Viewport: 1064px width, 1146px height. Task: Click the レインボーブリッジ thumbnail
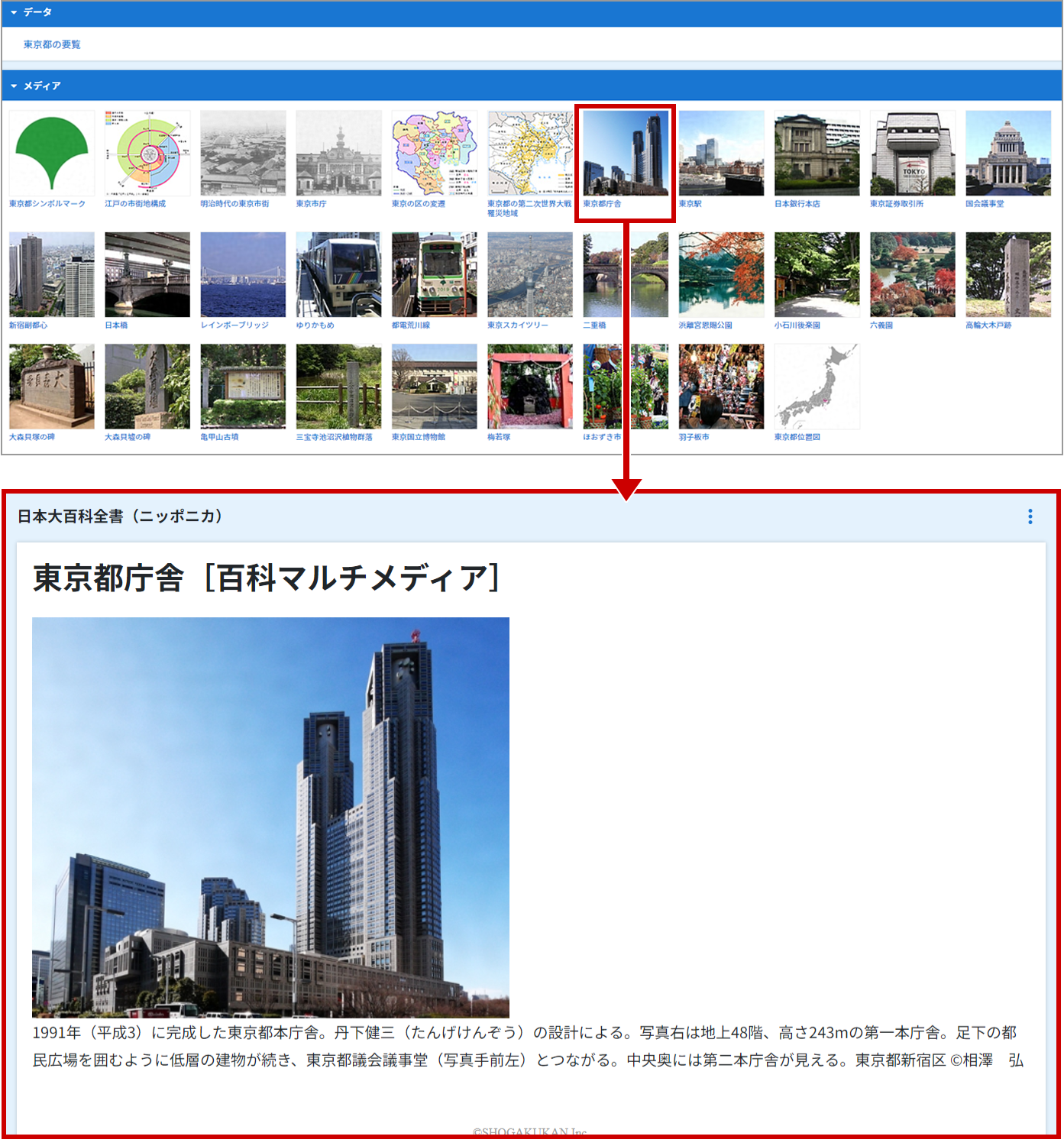coord(243,274)
